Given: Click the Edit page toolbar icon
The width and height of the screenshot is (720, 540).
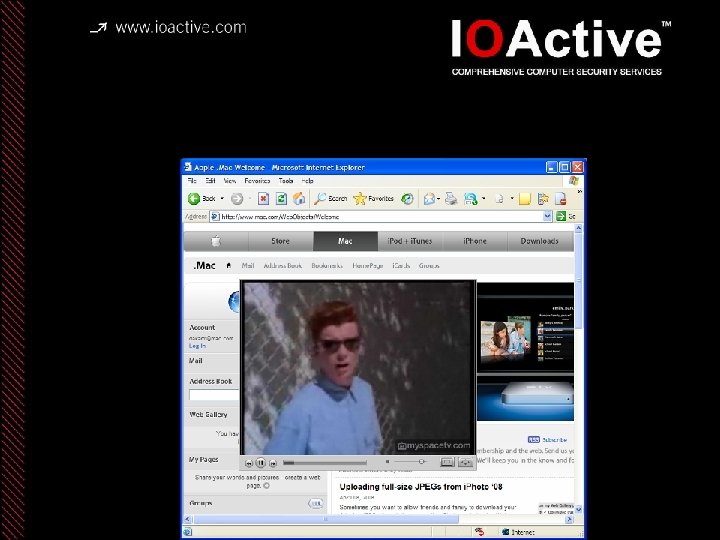Looking at the screenshot, I should coord(470,199).
